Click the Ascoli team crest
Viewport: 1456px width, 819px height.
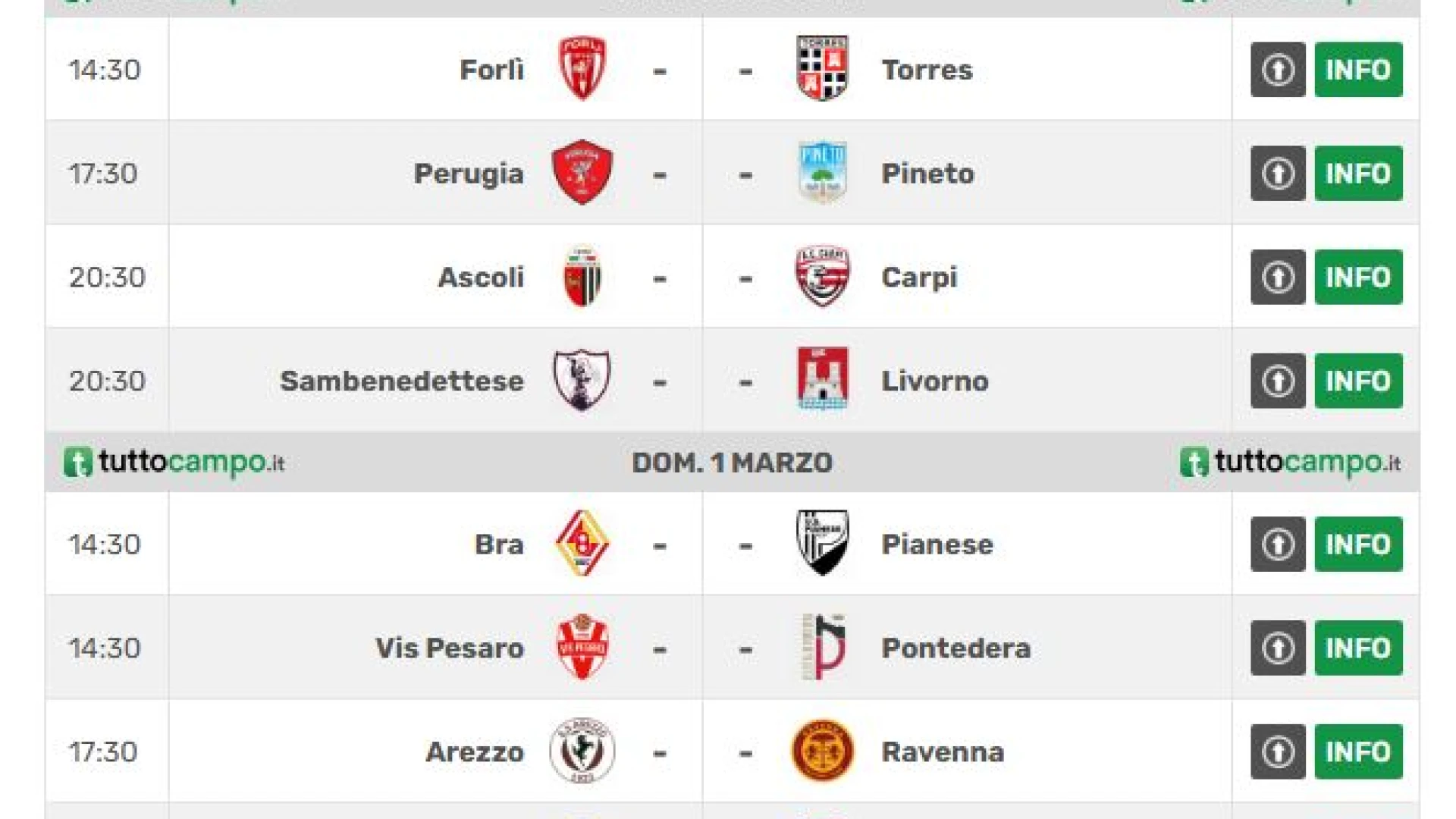click(x=582, y=277)
